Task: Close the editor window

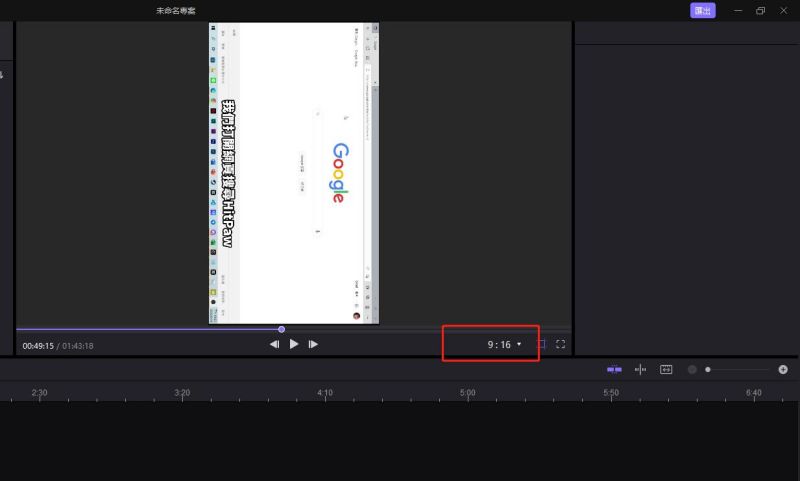Action: (x=784, y=11)
